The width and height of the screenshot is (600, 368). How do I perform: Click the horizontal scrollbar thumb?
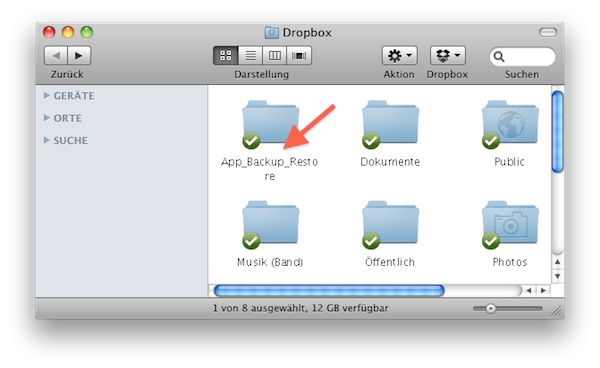pyautogui.click(x=329, y=291)
